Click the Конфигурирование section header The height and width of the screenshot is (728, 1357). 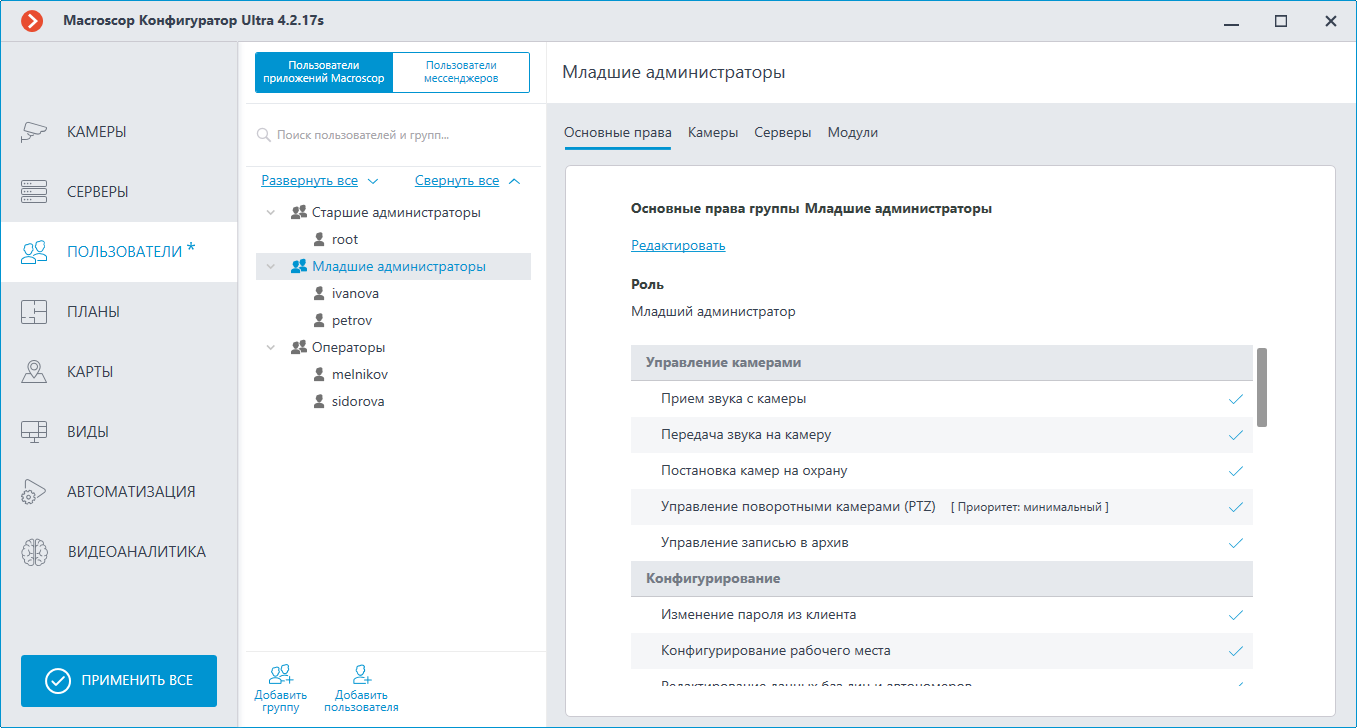pyautogui.click(x=941, y=579)
